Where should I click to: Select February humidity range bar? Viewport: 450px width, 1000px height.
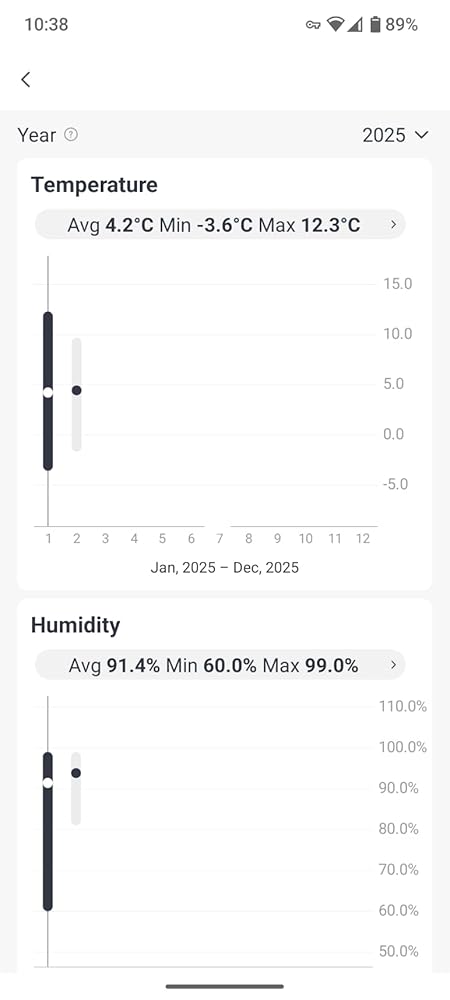point(76,788)
